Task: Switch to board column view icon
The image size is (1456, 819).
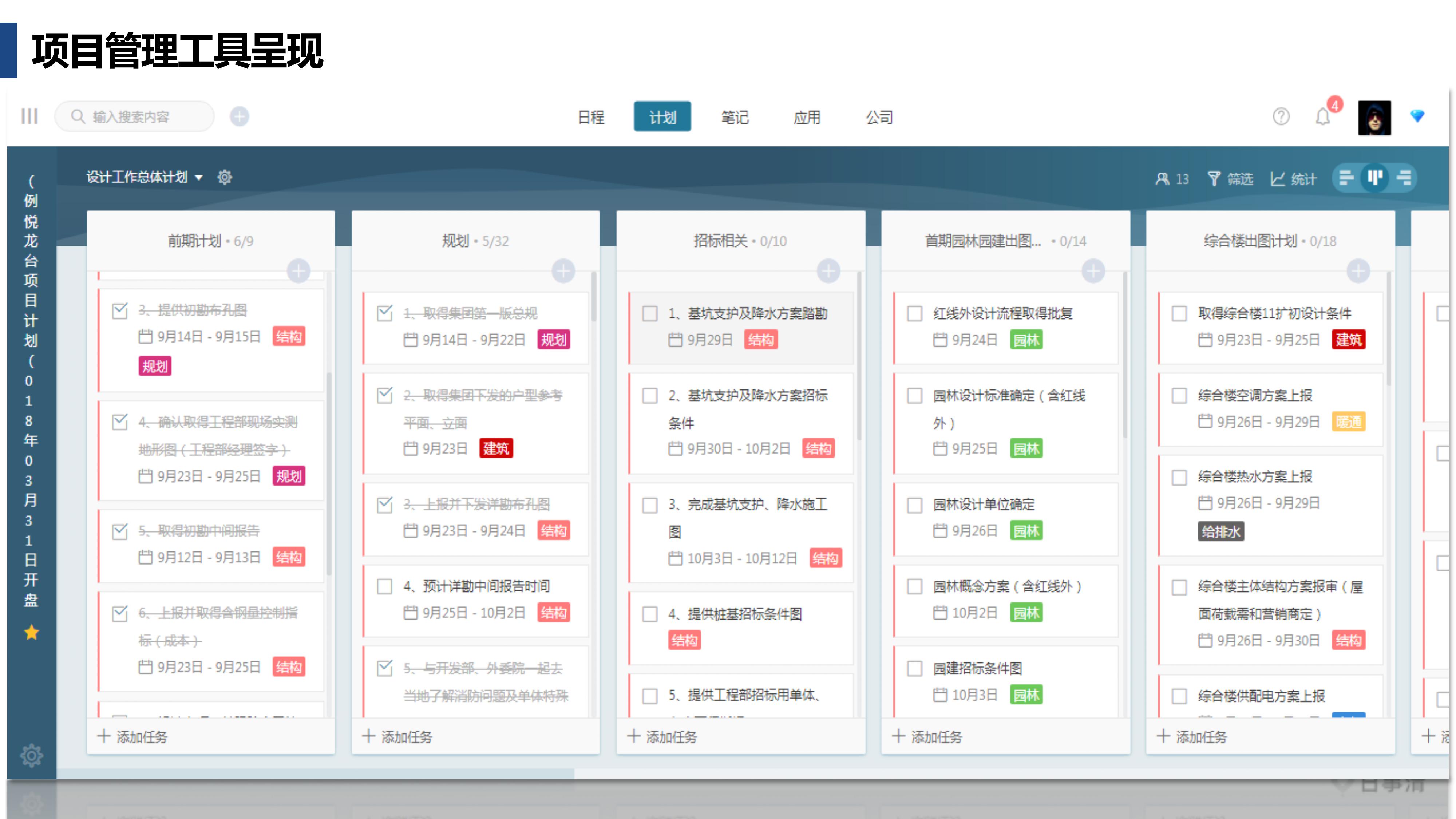Action: 1374,178
